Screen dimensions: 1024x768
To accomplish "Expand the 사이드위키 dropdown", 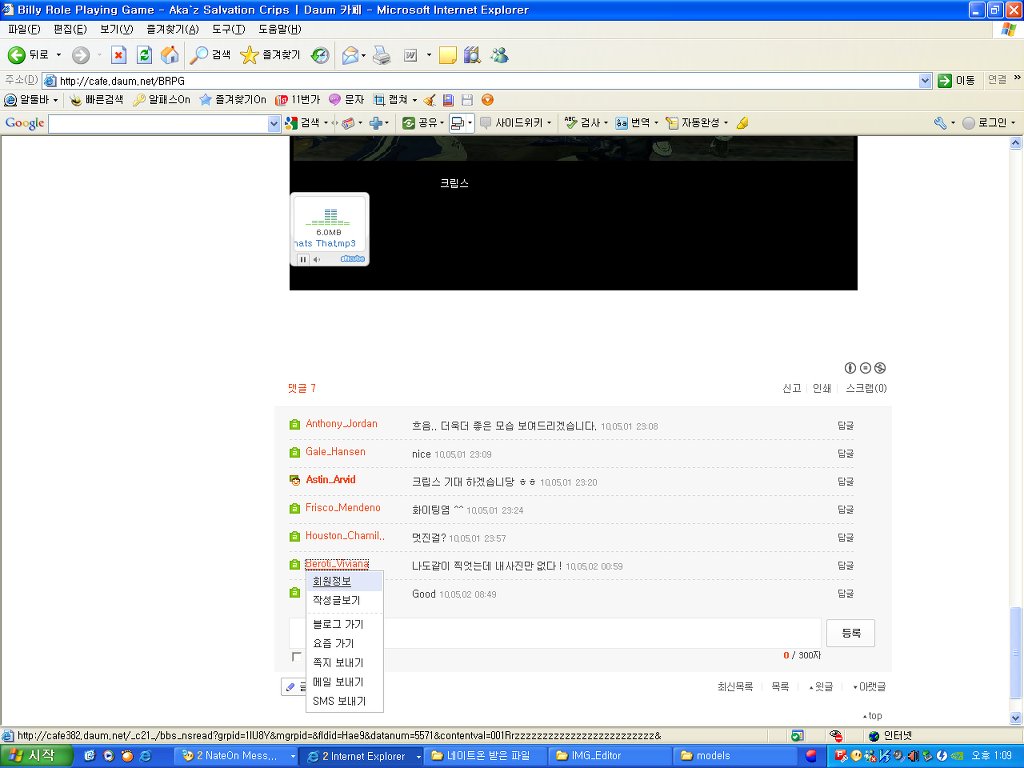I will 549,123.
